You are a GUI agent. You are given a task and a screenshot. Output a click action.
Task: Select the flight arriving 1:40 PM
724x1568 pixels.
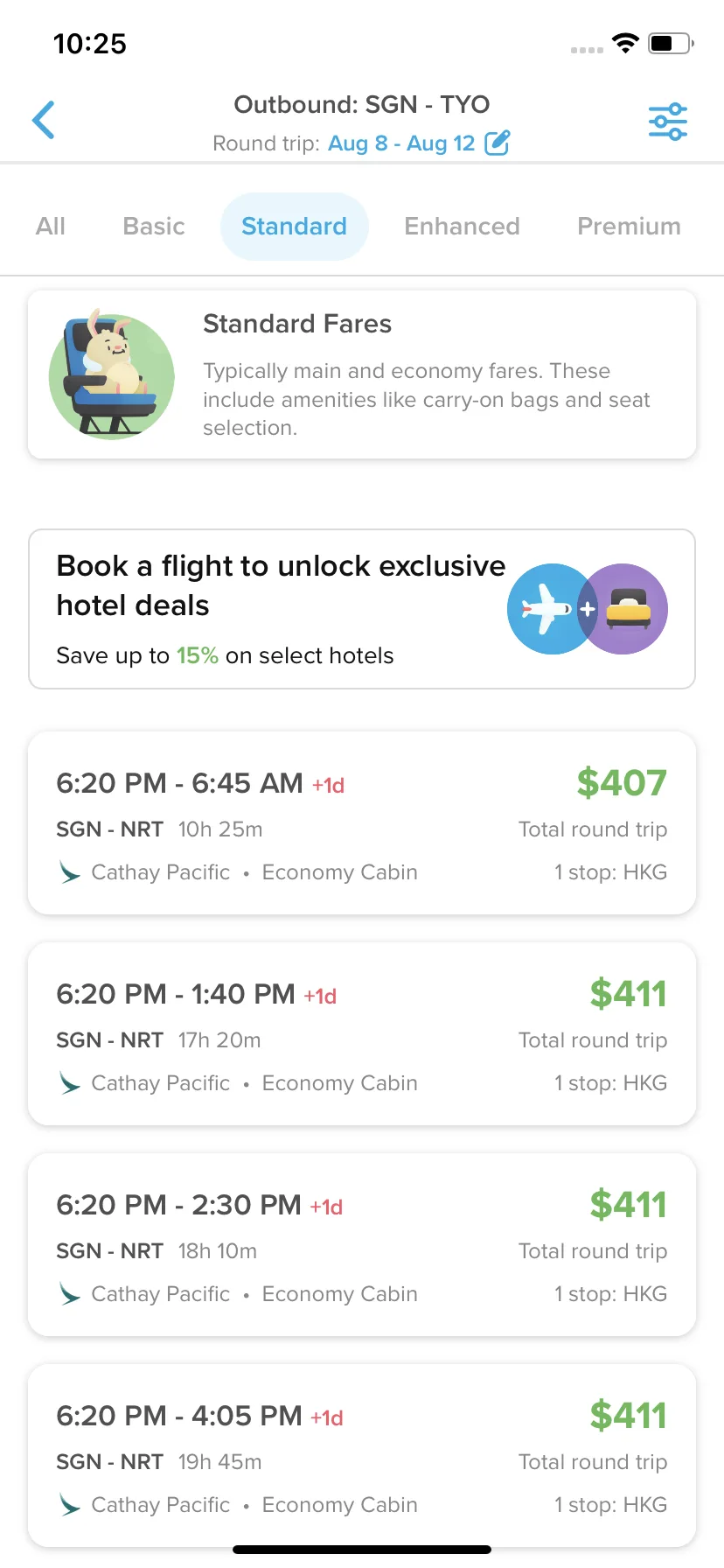[362, 1034]
